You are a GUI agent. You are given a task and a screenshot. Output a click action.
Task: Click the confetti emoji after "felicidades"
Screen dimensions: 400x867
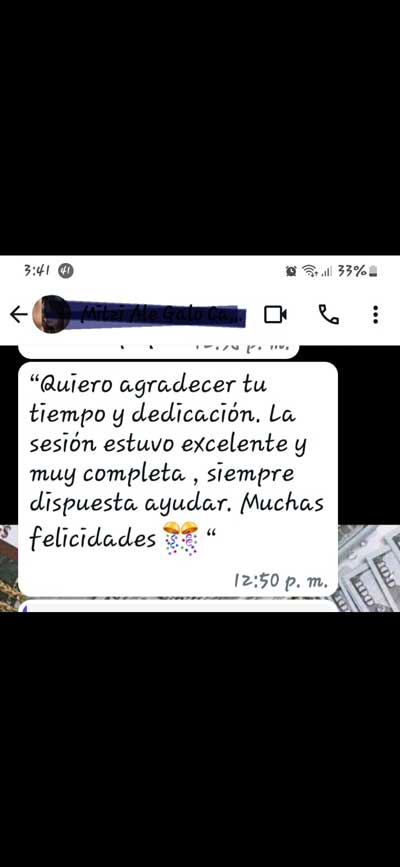pyautogui.click(x=180, y=538)
